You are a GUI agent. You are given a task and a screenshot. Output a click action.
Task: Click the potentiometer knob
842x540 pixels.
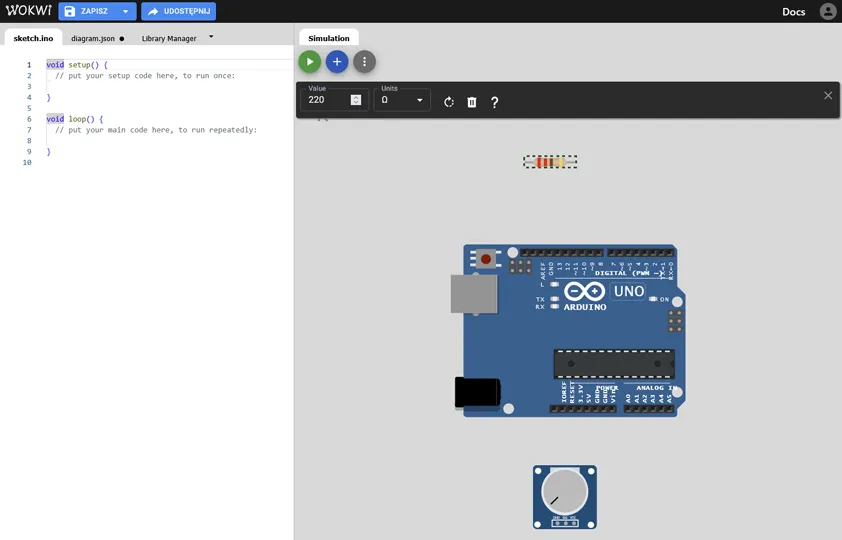(x=564, y=491)
